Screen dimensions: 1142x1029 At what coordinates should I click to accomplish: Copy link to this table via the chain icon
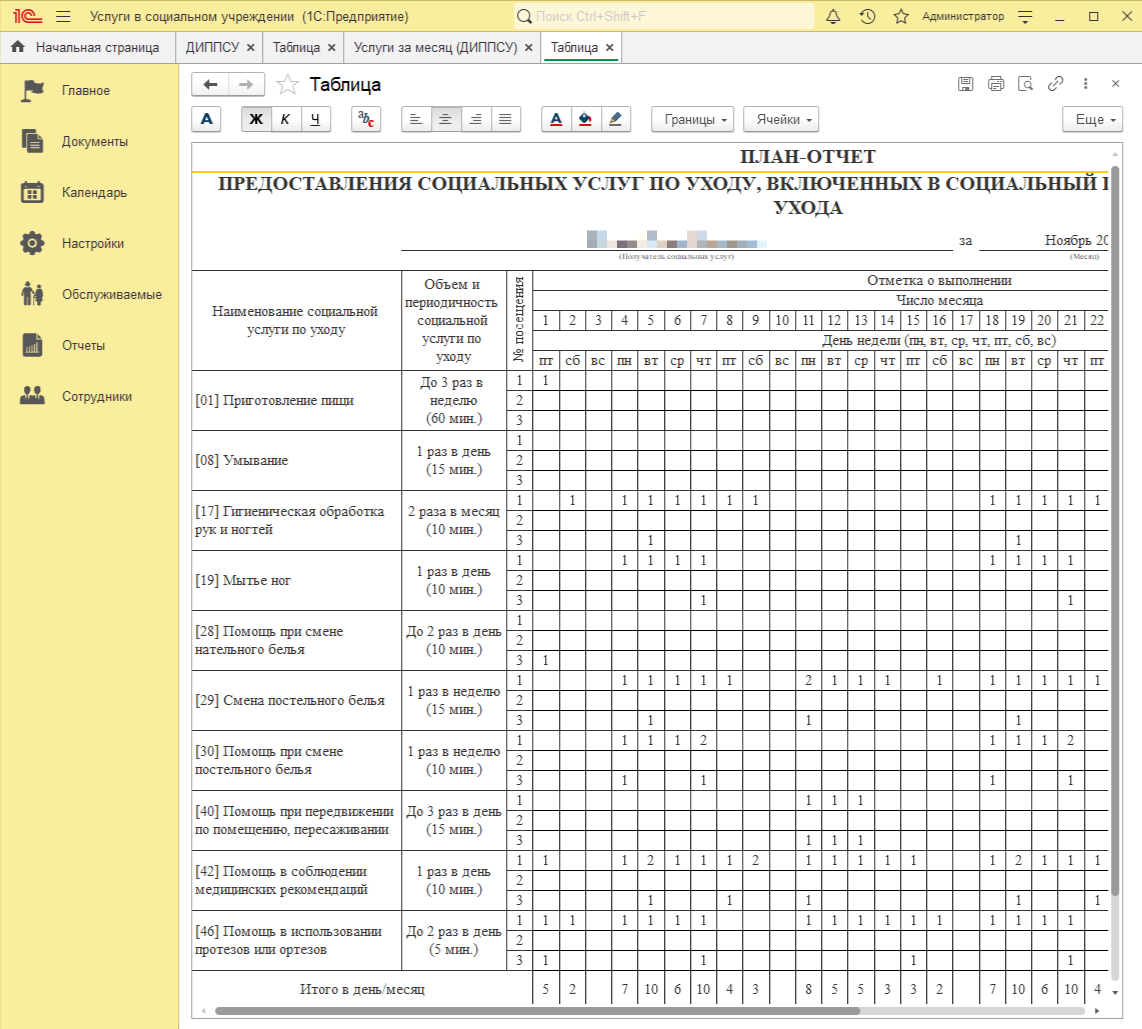tap(1055, 85)
